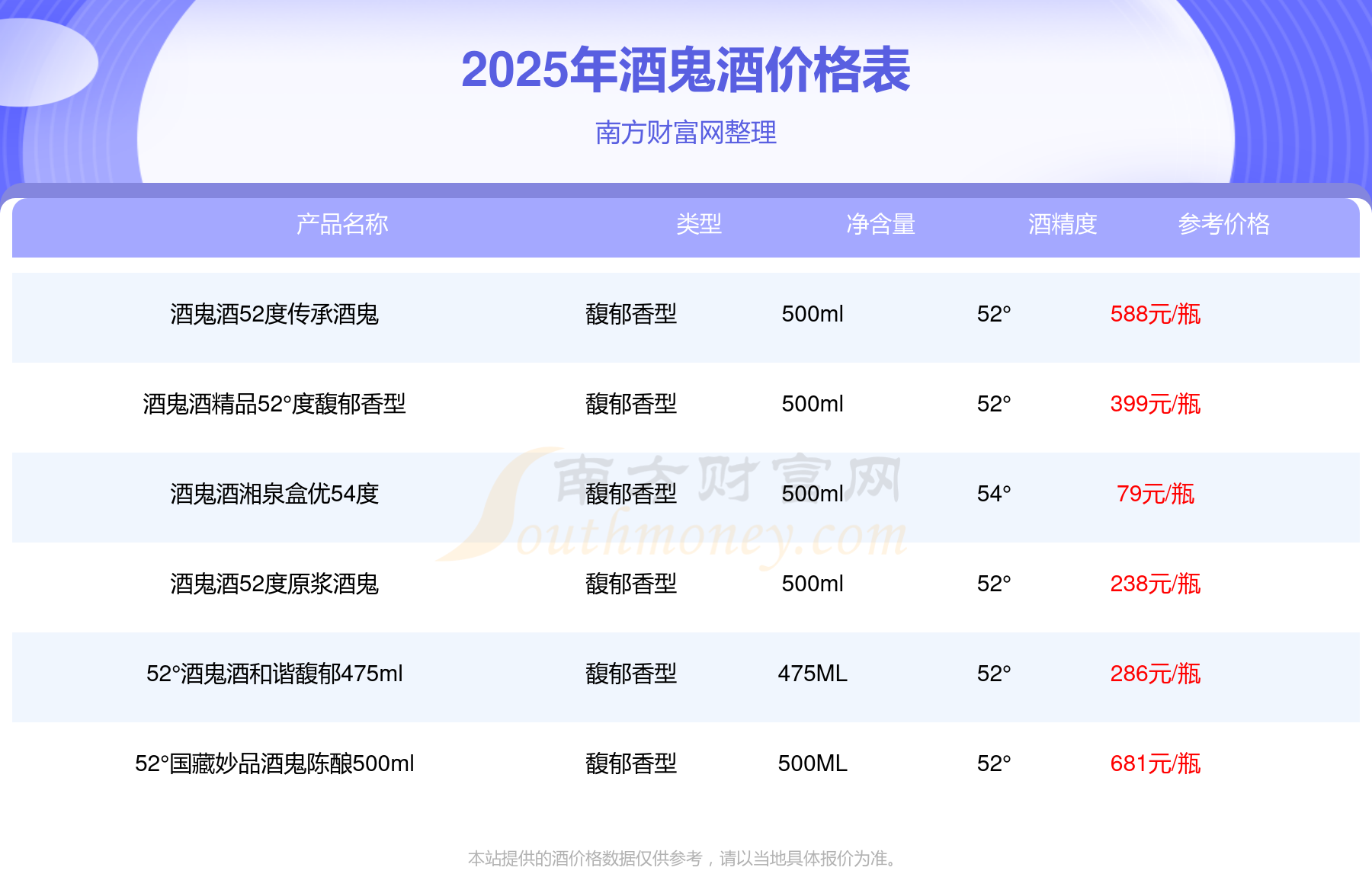1372x893 pixels.
Task: Select the 产品名称 column header
Action: [342, 224]
